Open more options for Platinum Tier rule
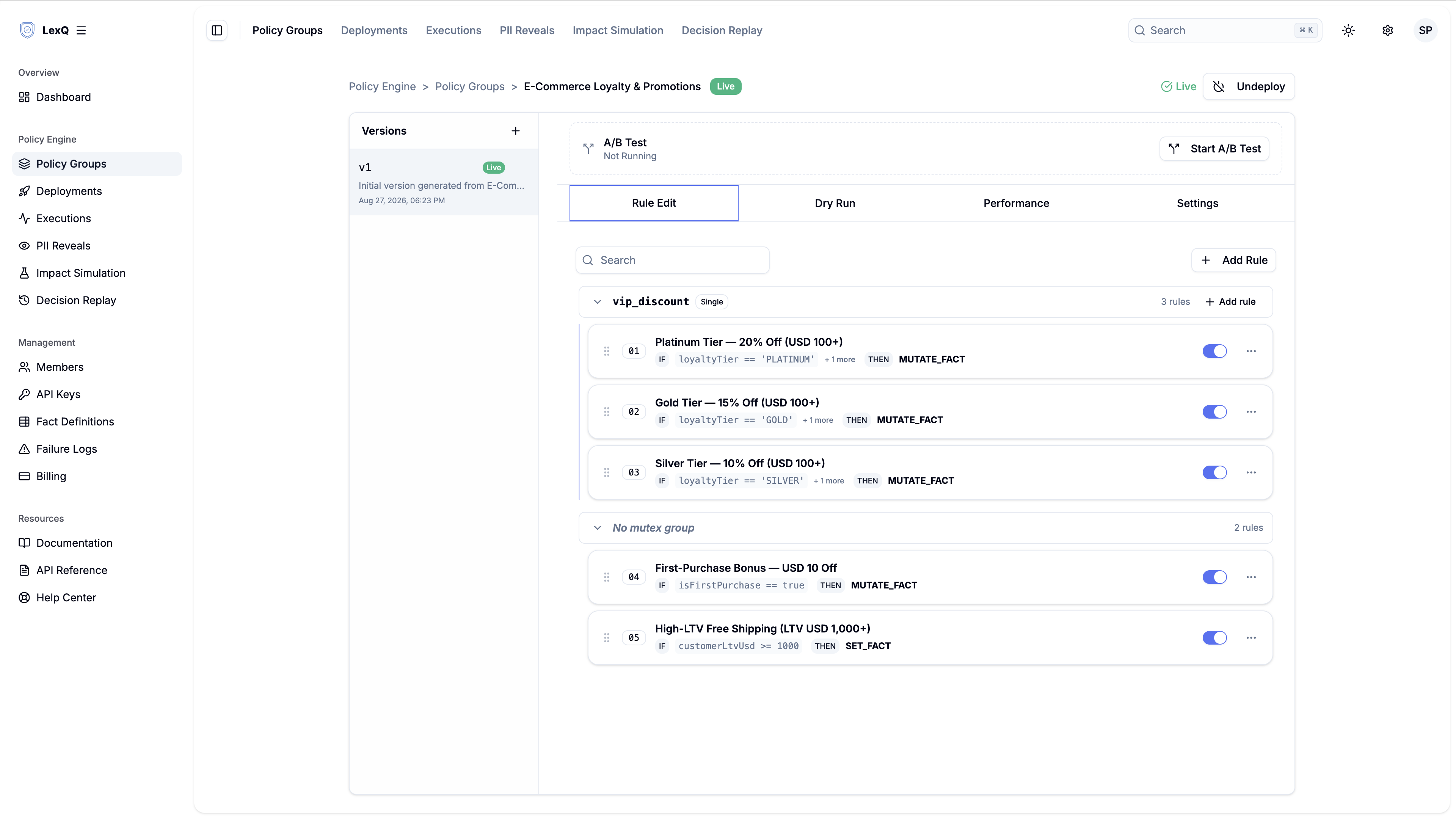 click(x=1251, y=351)
